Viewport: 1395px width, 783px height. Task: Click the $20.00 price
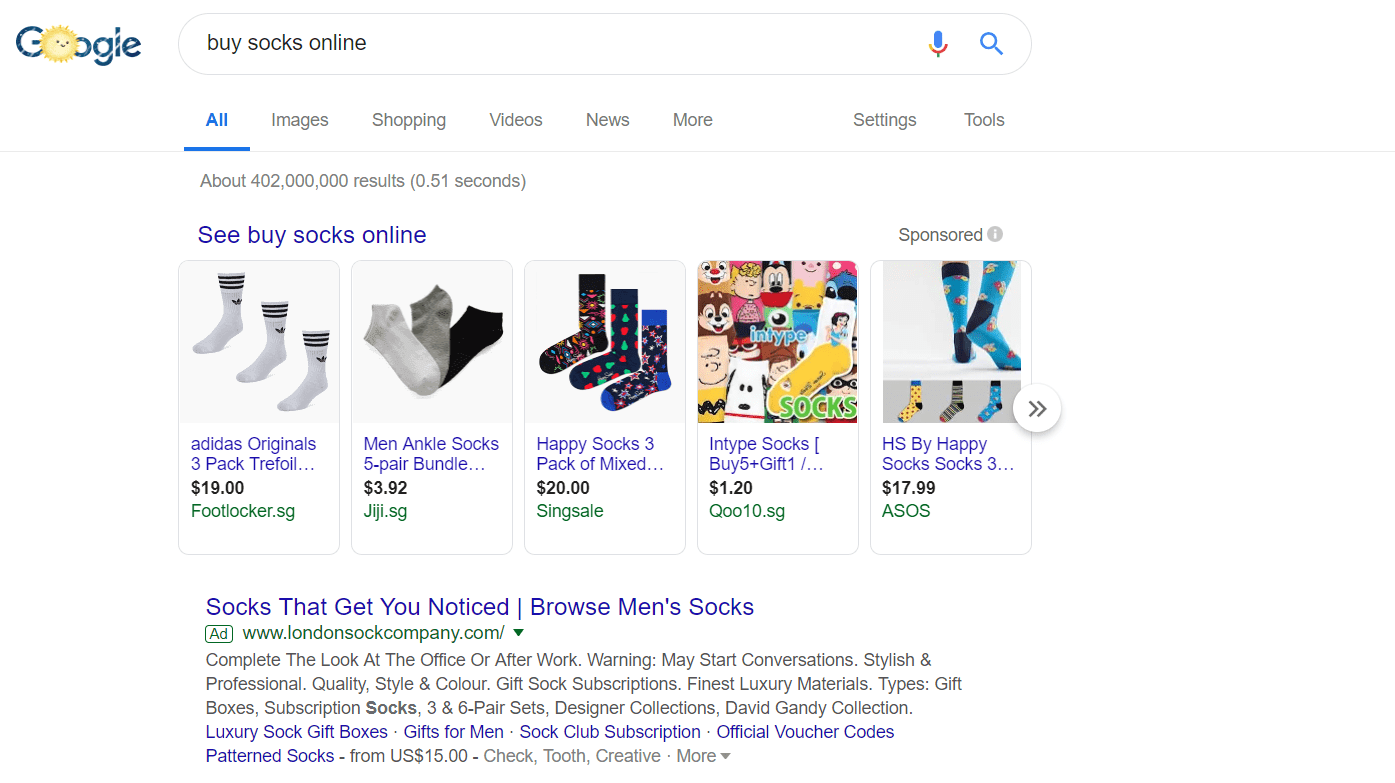tap(563, 488)
